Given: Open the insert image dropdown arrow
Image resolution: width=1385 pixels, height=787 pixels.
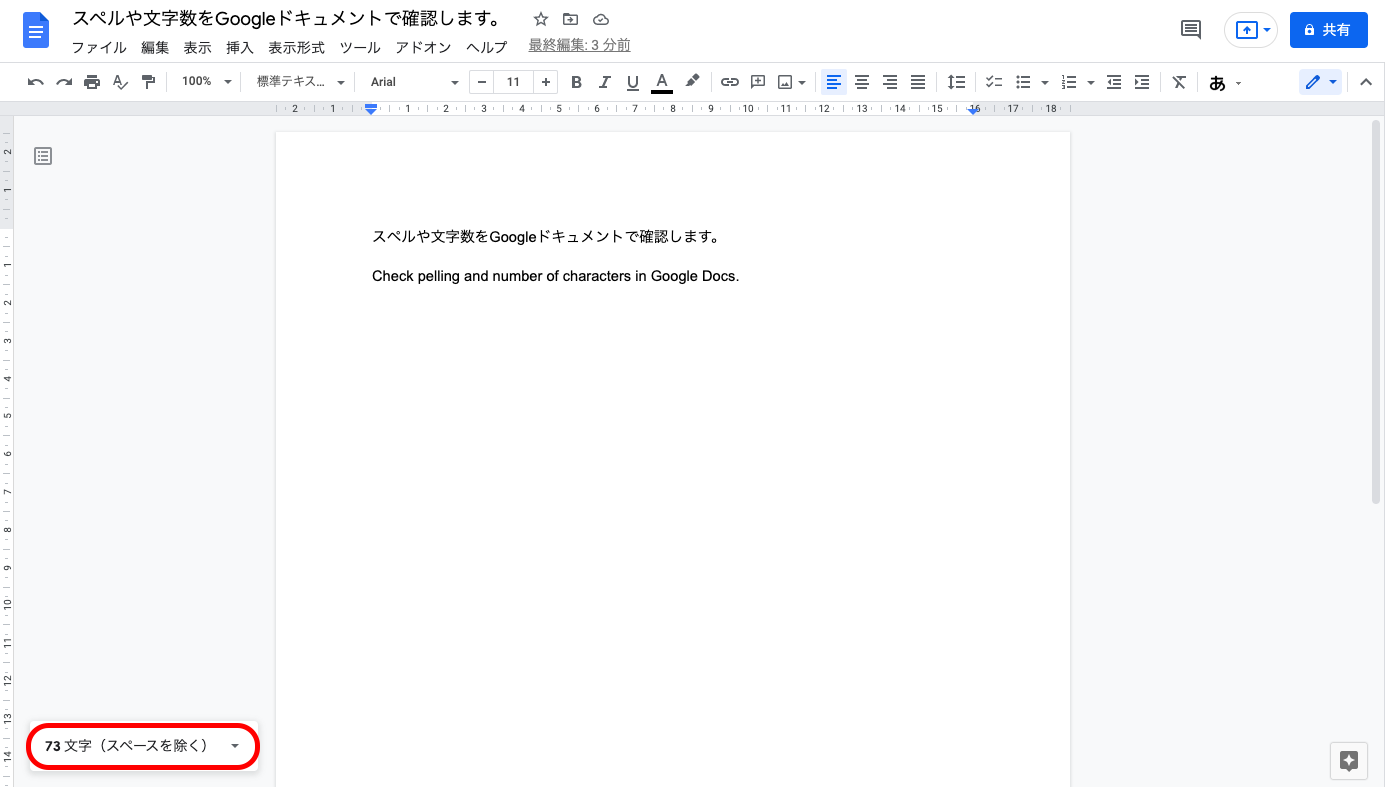Looking at the screenshot, I should 802,82.
